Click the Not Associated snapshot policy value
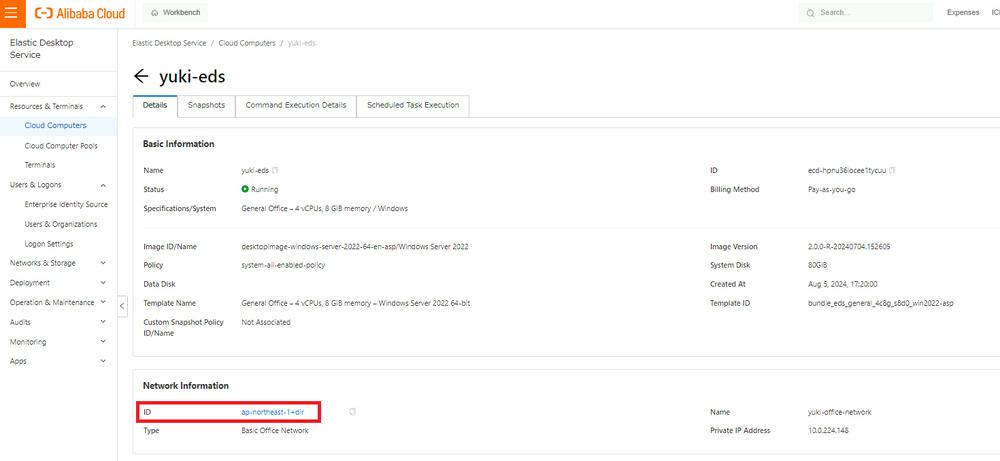1000x461 pixels. (266, 323)
